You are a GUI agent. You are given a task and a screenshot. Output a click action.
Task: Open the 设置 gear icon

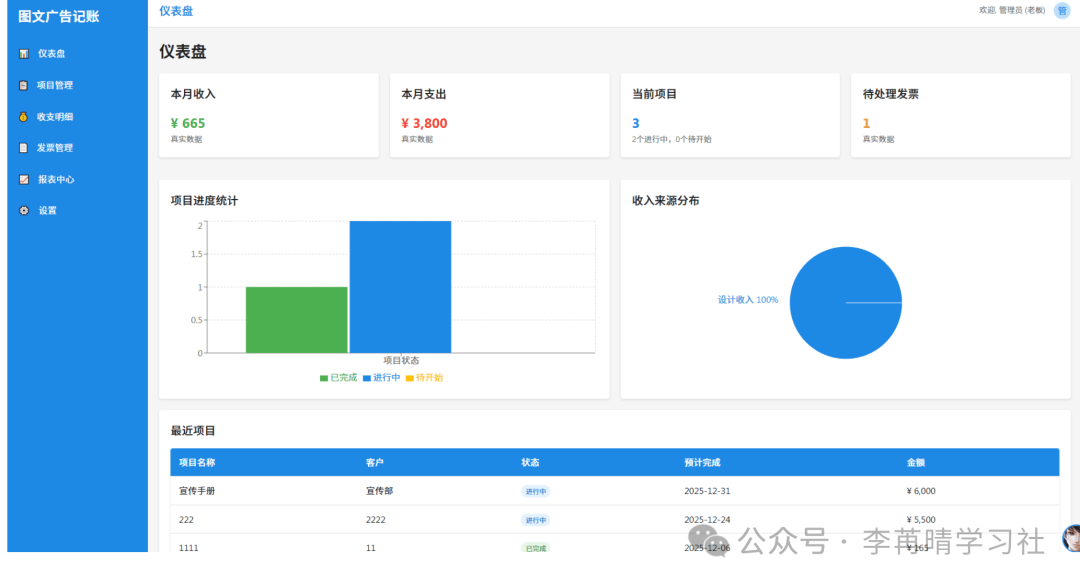[x=24, y=211]
